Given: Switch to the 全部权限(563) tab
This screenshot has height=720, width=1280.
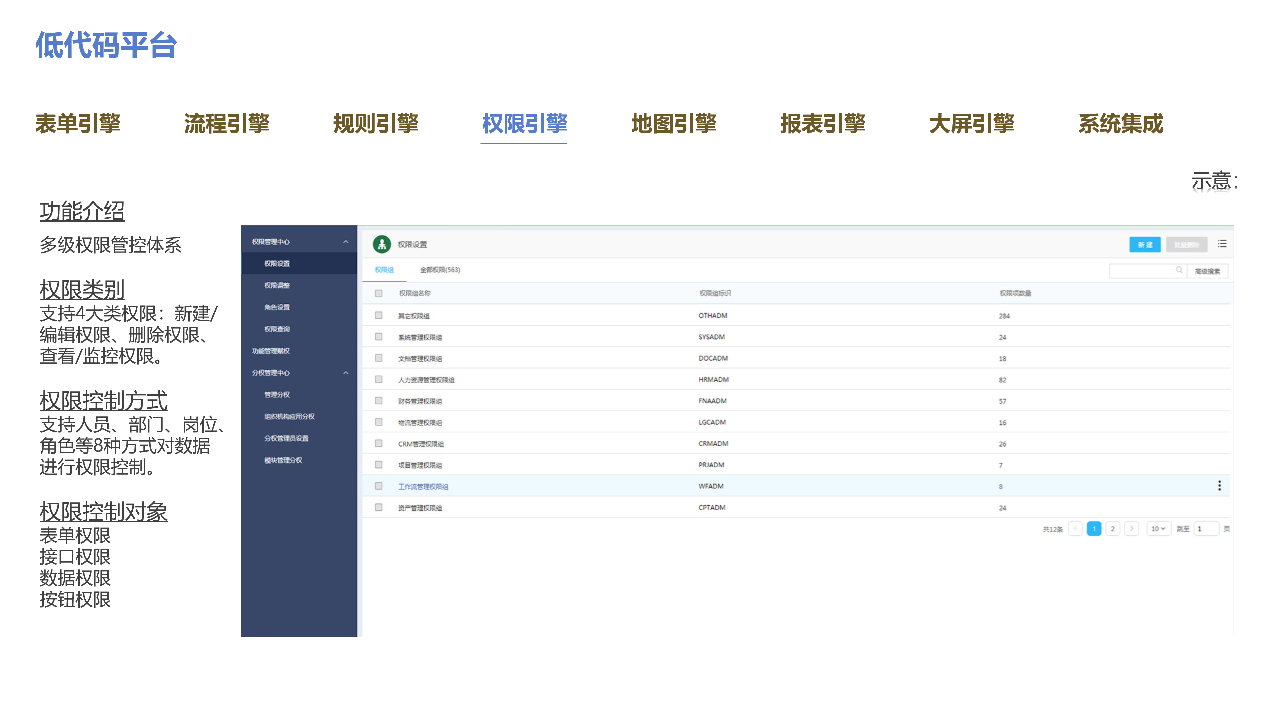Looking at the screenshot, I should coord(440,270).
